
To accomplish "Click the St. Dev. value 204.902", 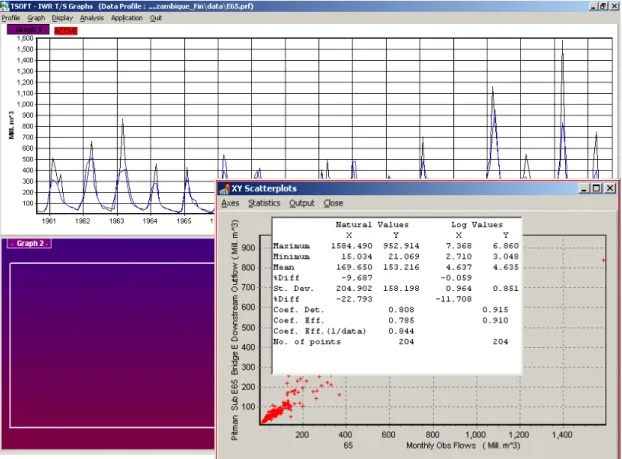I will pos(354,288).
